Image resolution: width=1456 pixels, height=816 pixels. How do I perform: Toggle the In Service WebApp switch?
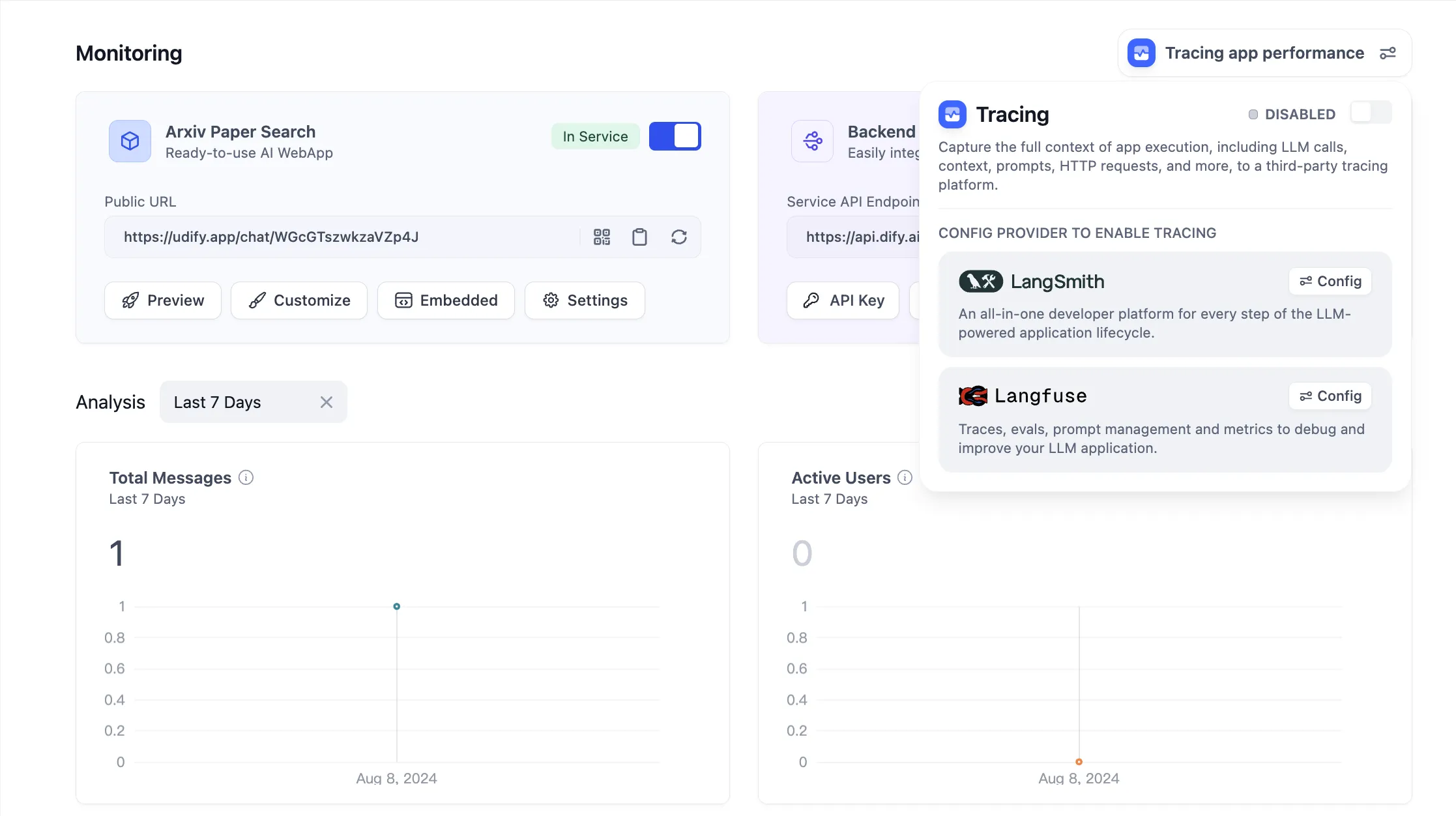675,136
